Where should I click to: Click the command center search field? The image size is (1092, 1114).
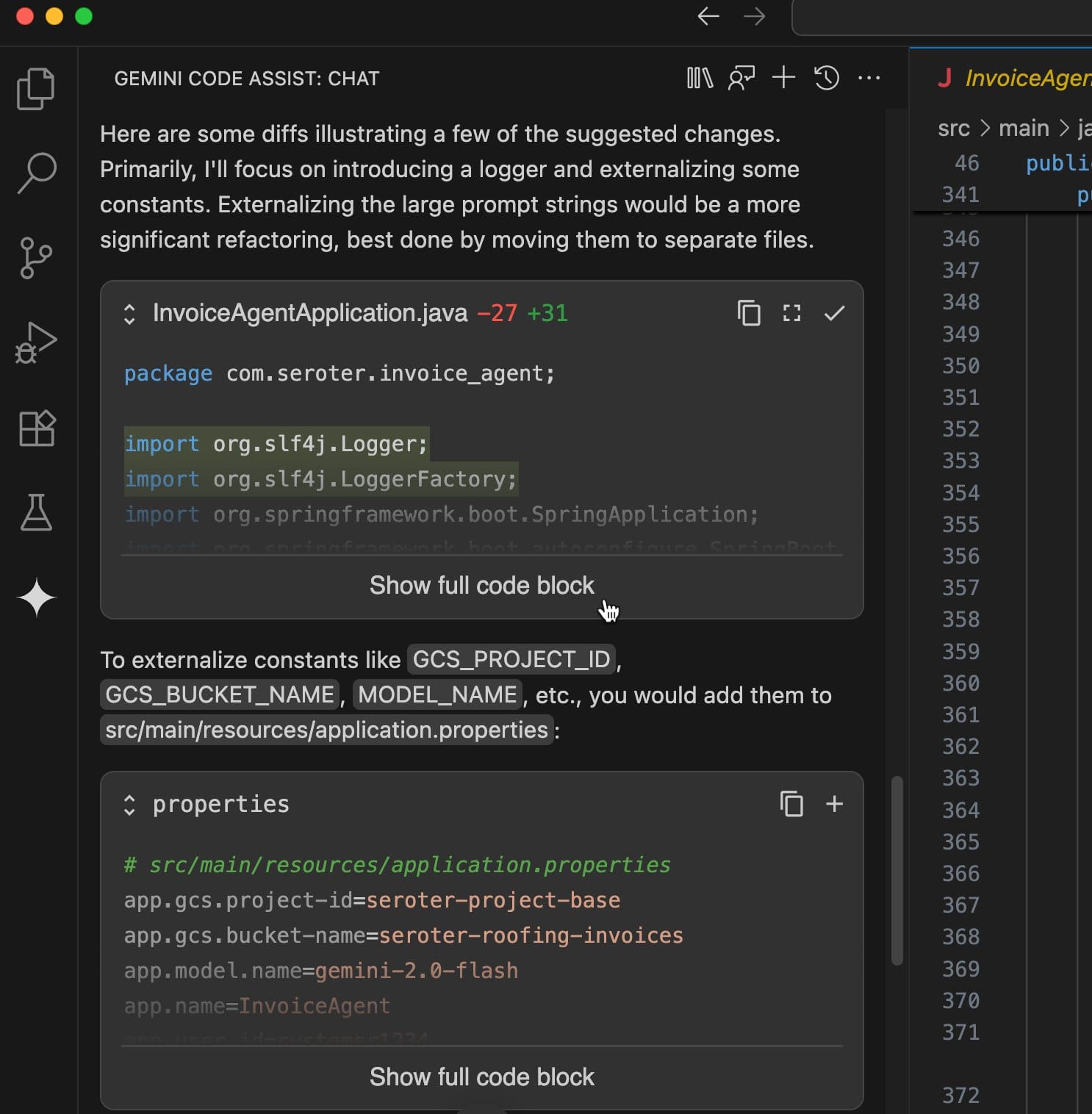tap(942, 17)
